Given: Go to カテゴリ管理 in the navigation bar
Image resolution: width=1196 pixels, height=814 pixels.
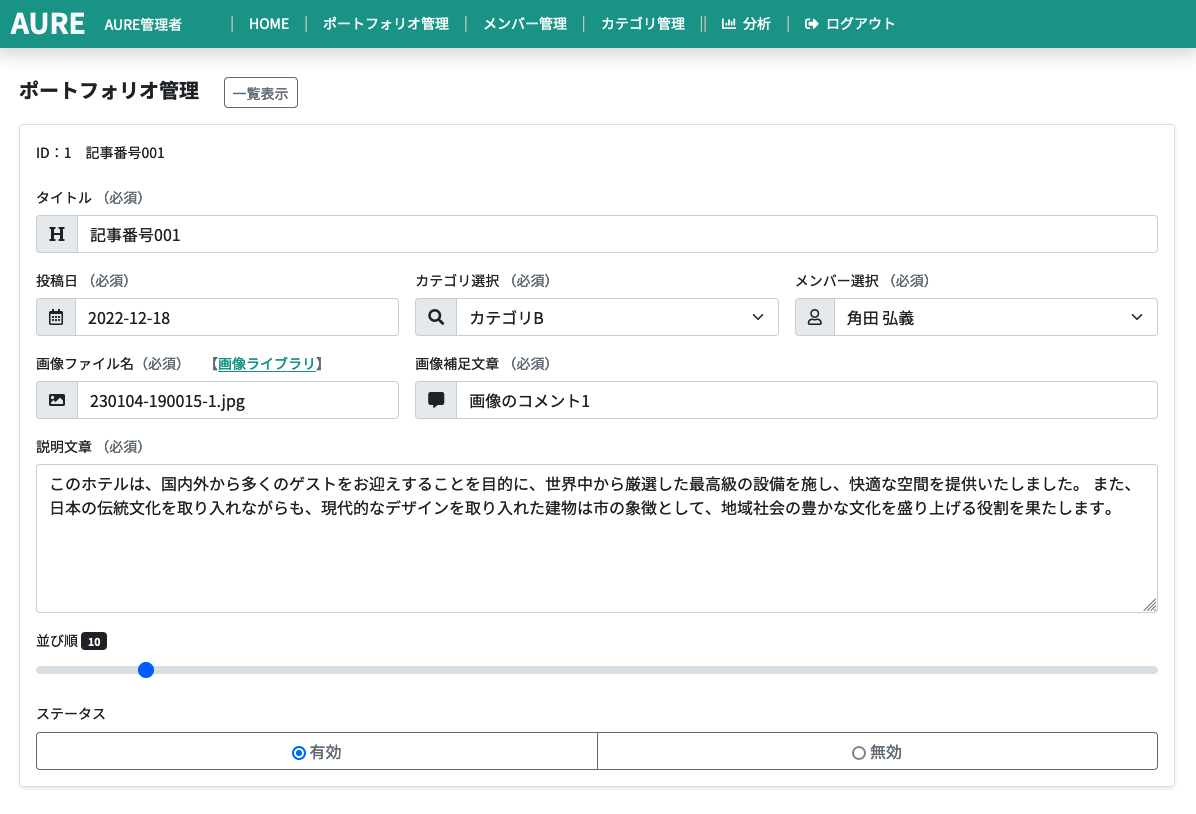Looking at the screenshot, I should coord(642,24).
